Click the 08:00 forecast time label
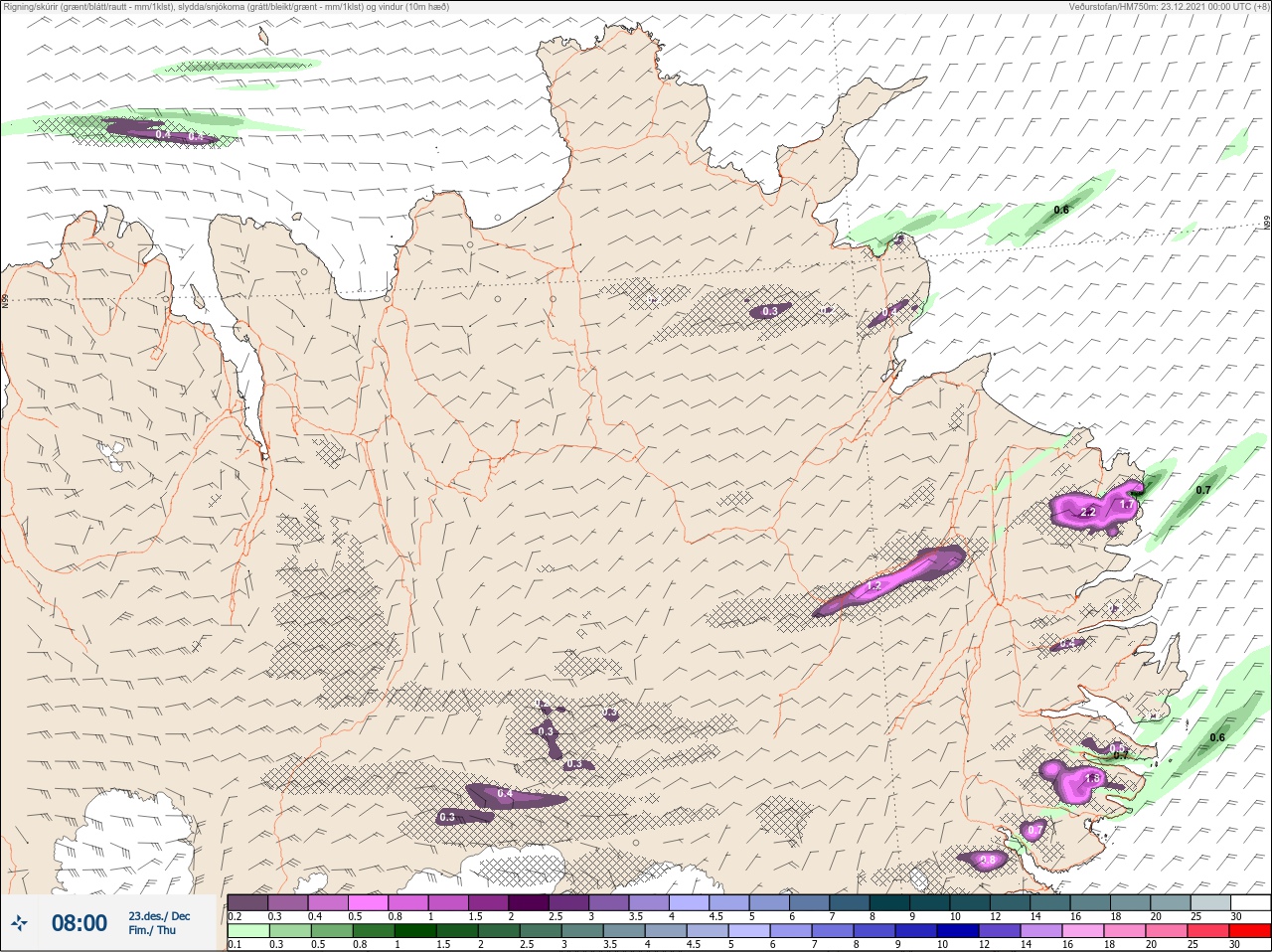The height and width of the screenshot is (952, 1272). click(x=79, y=923)
